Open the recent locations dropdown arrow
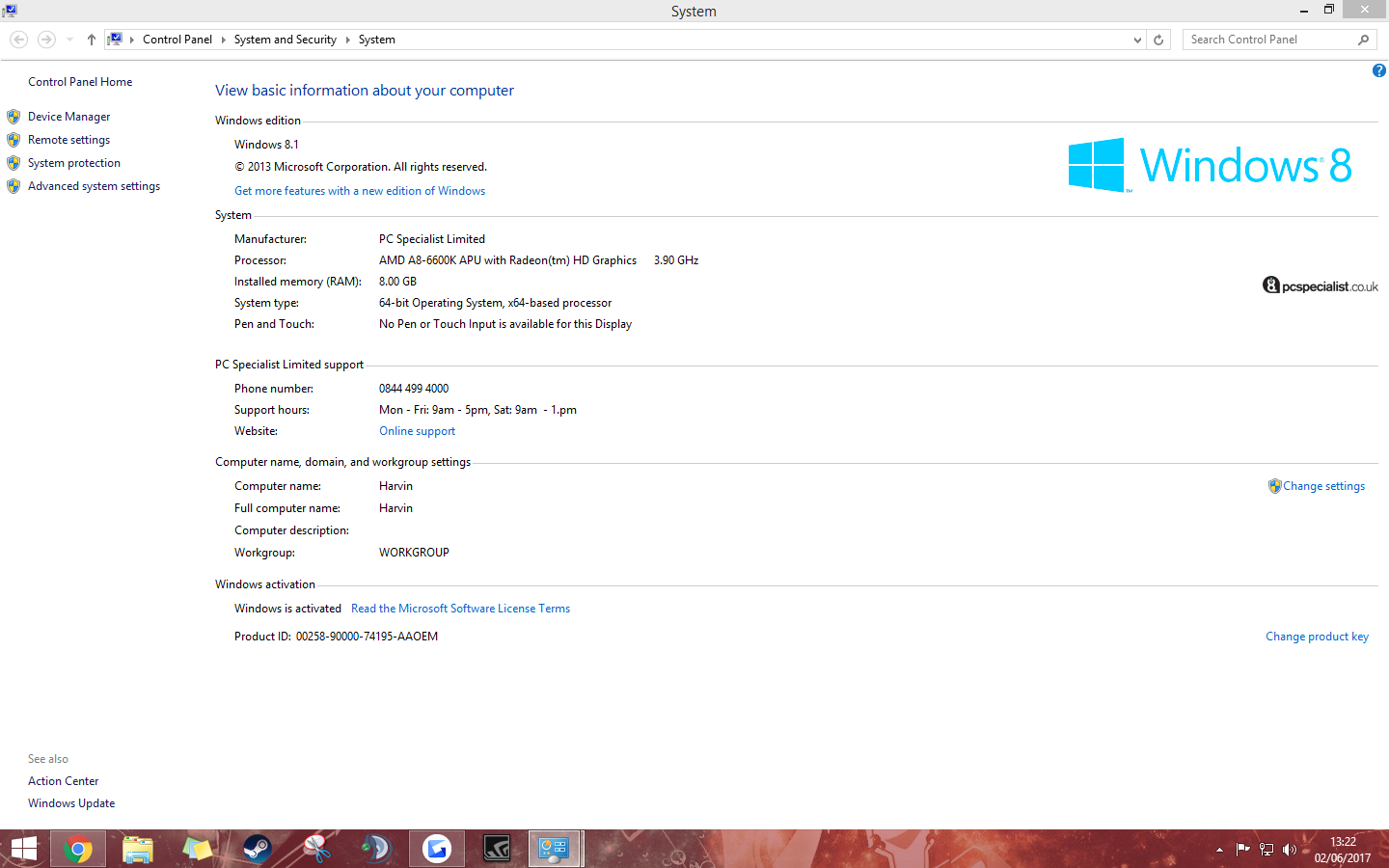Viewport: 1389px width, 868px height. point(69,40)
